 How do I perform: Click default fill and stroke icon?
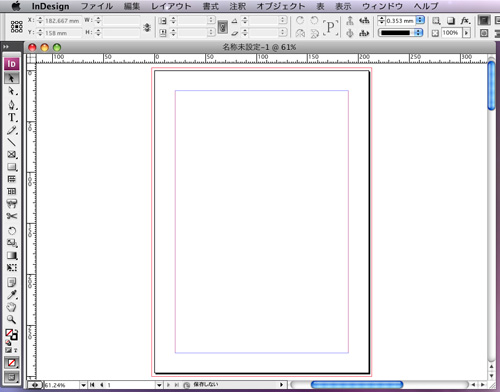(8, 342)
